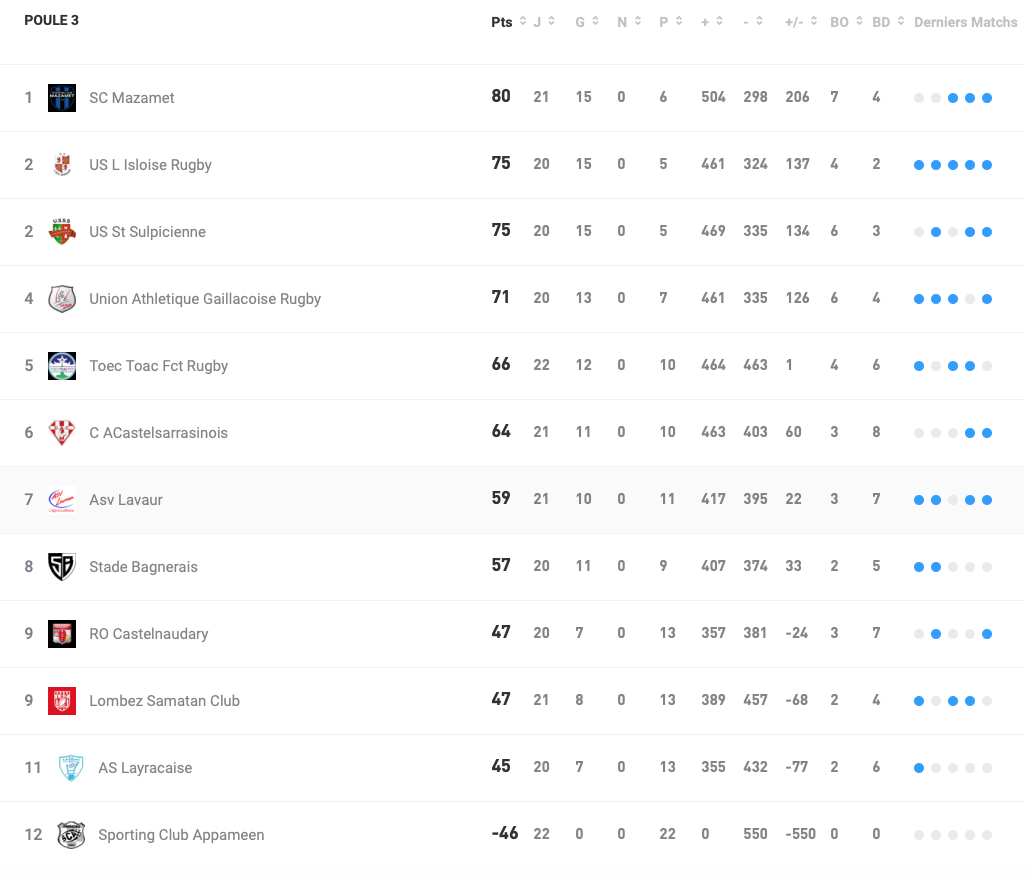1032x874 pixels.
Task: Click the Lombez Samatan Club red logo
Action: click(x=62, y=701)
